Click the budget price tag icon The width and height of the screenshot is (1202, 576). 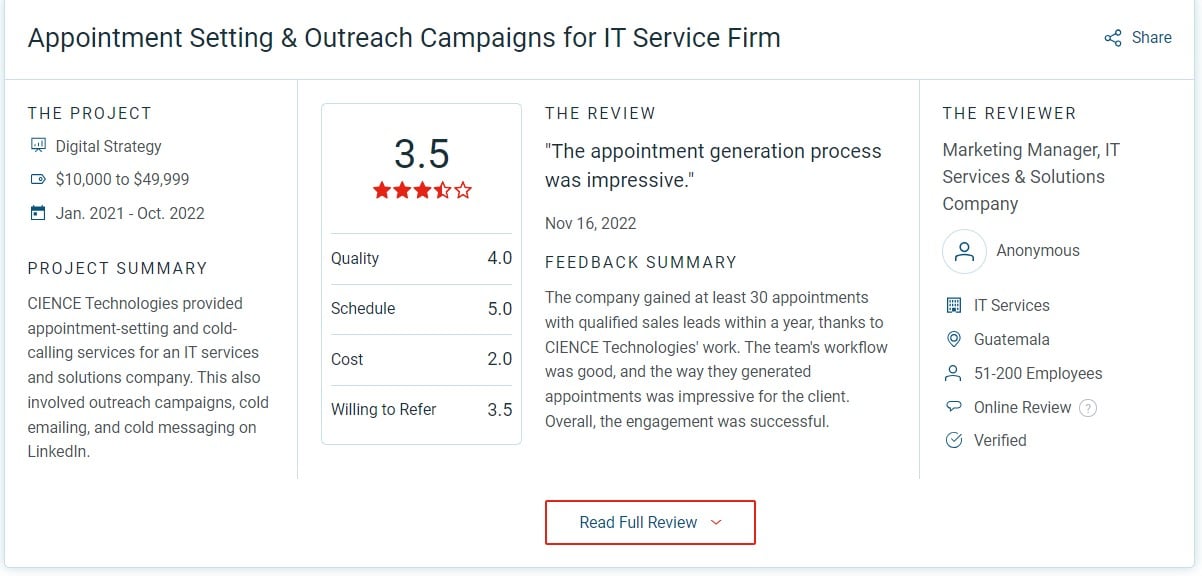pyautogui.click(x=39, y=180)
